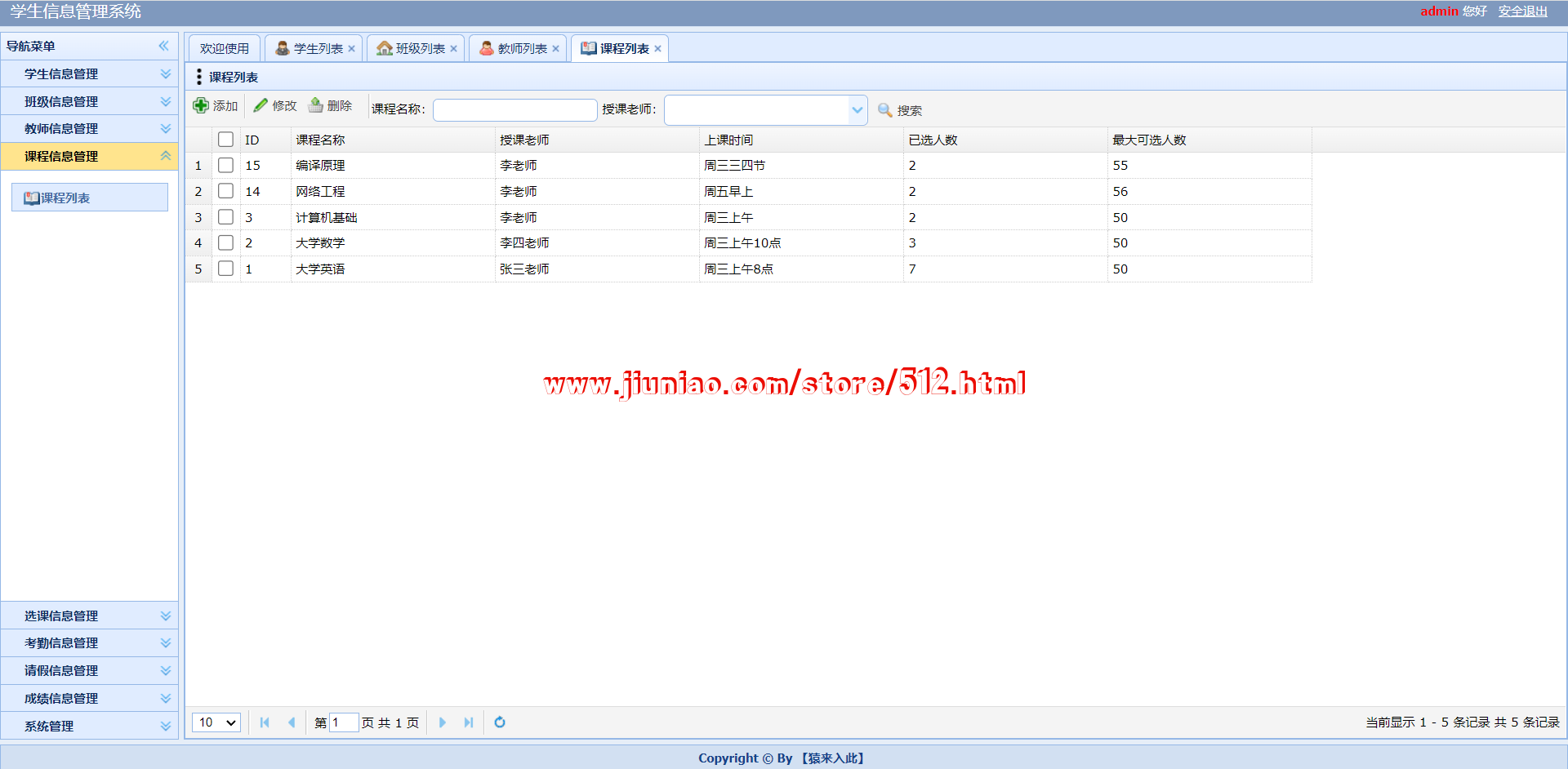The width and height of the screenshot is (1568, 769).
Task: Go to last page of results
Action: (x=469, y=722)
